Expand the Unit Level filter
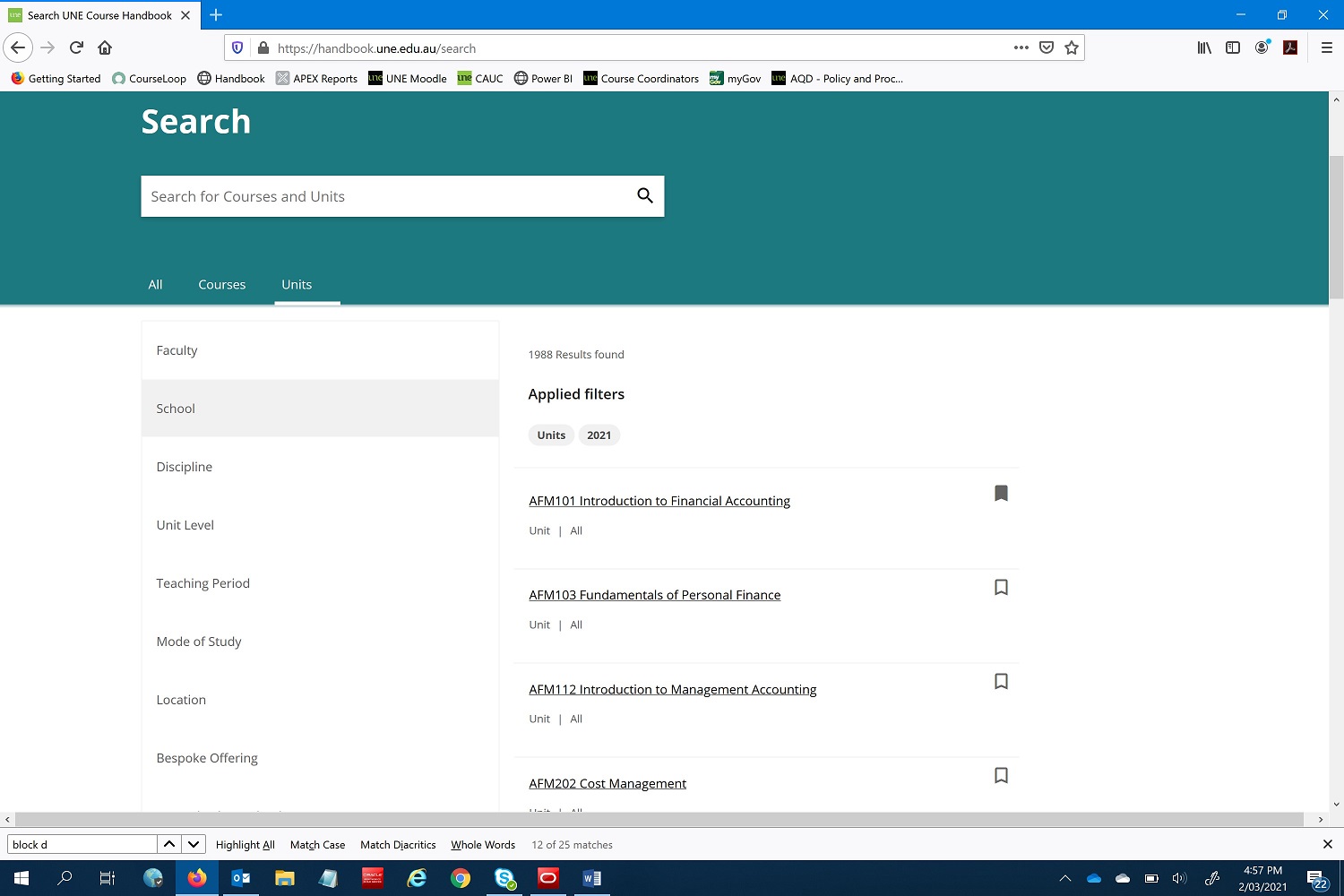1344x896 pixels. 320,525
